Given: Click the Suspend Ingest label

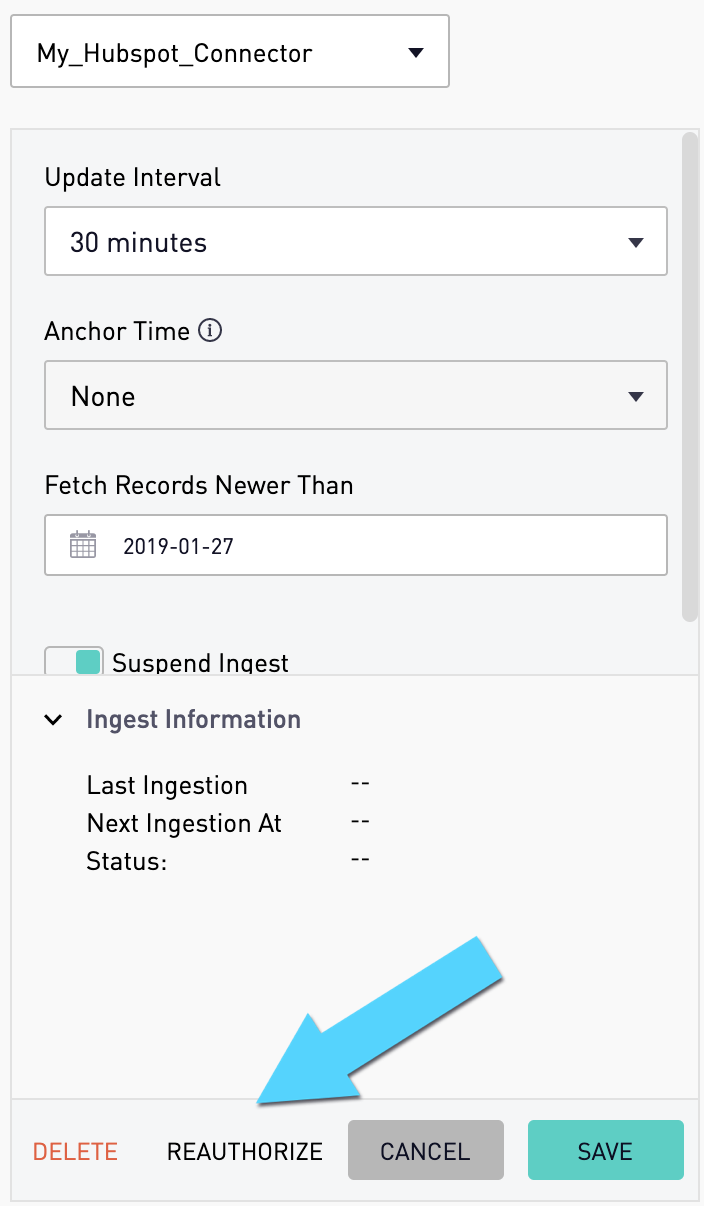Looking at the screenshot, I should (200, 662).
